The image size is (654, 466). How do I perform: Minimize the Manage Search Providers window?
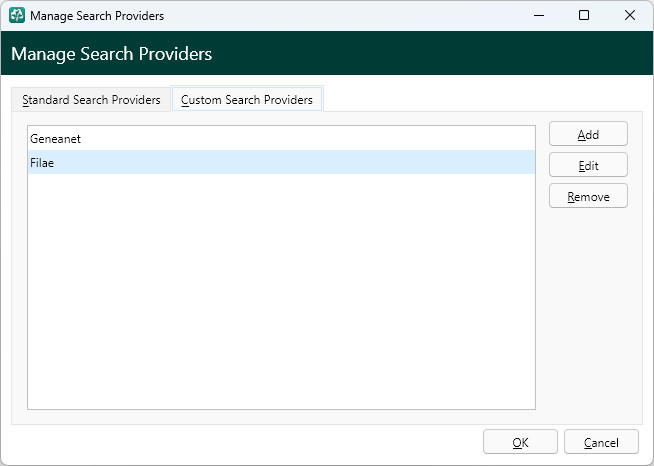tap(539, 15)
